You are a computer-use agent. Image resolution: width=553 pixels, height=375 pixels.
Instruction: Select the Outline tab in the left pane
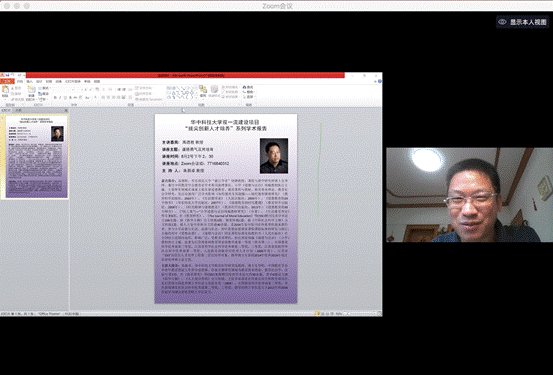[18, 110]
